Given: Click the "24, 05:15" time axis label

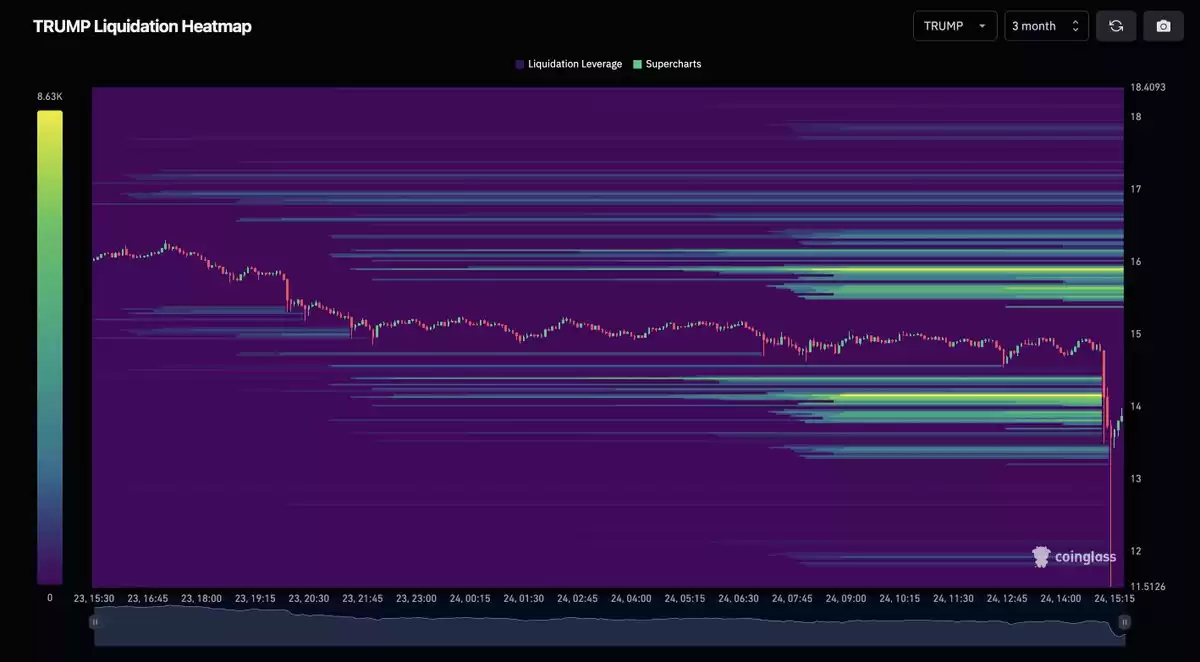Looking at the screenshot, I should 685,599.
